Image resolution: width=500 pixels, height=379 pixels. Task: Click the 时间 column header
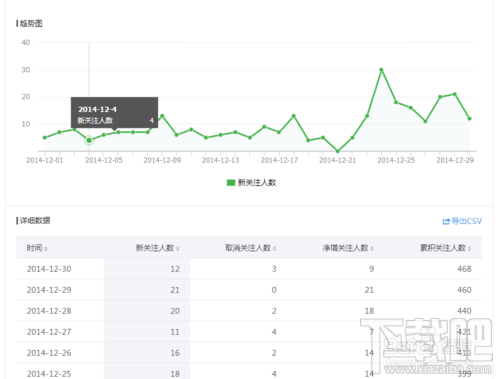34,248
